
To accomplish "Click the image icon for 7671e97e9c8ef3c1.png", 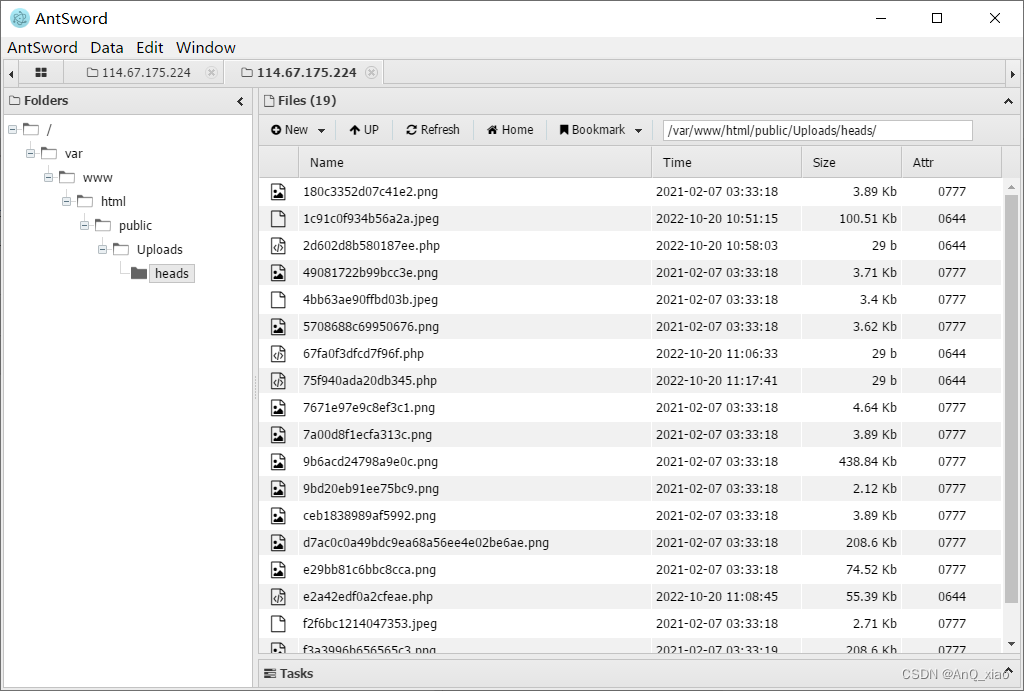I will pos(278,408).
